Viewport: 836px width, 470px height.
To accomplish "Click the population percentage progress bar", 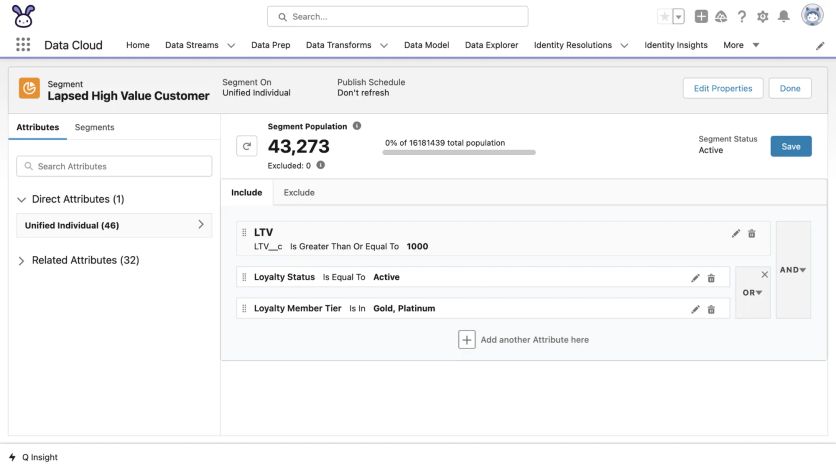I will click(459, 152).
